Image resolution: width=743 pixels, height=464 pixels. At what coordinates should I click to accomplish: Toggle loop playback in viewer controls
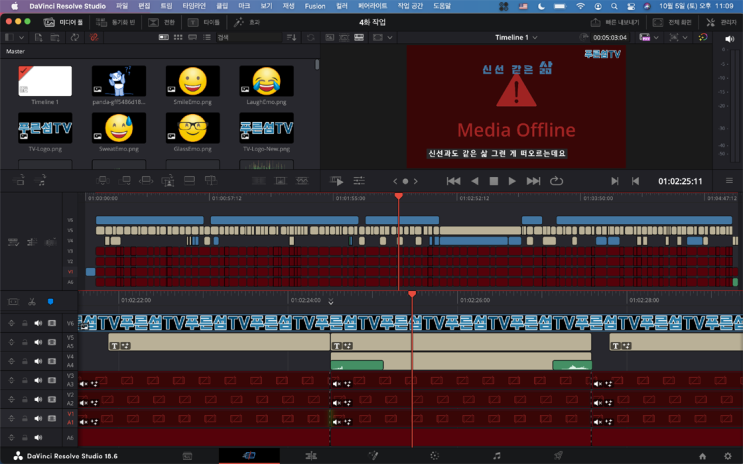pyautogui.click(x=556, y=181)
